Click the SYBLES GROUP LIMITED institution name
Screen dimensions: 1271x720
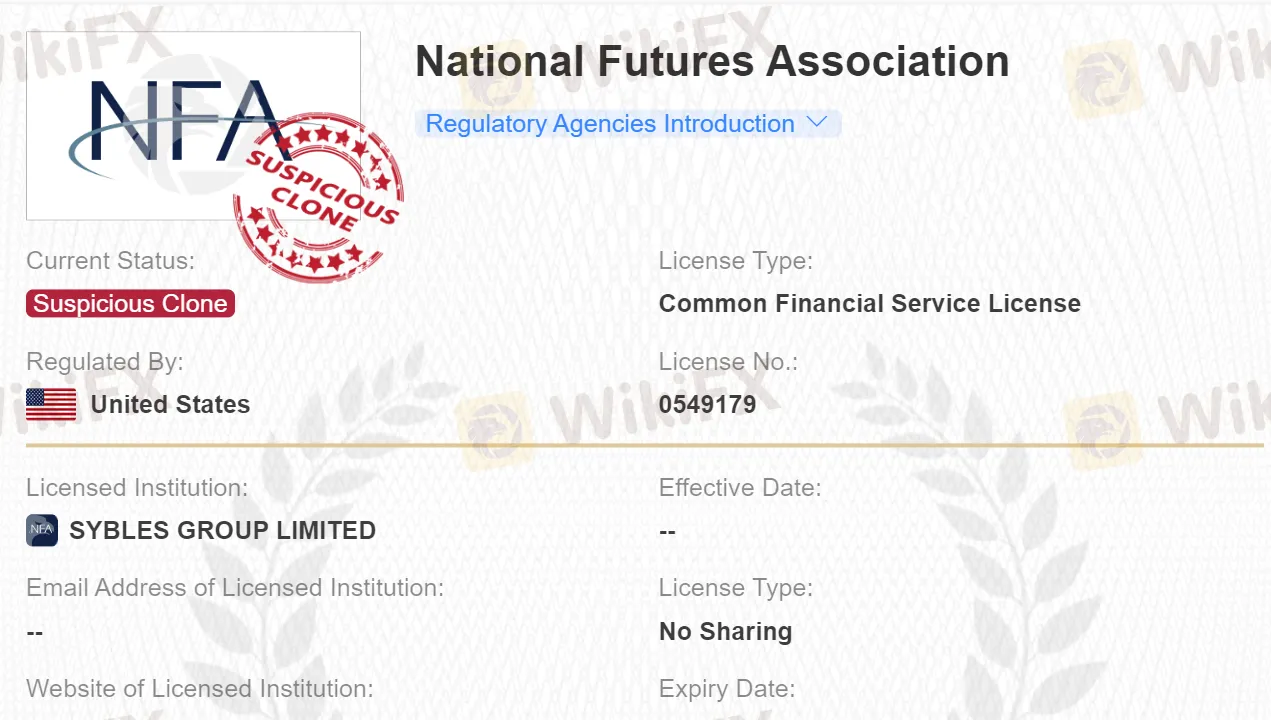222,530
